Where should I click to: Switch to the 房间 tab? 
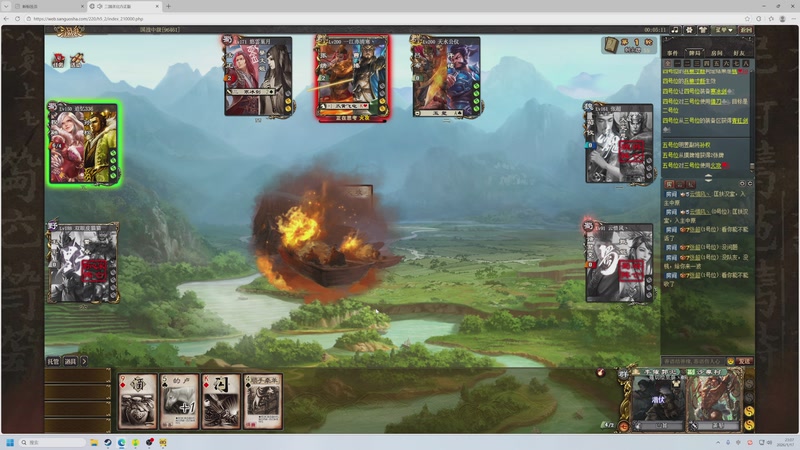(x=716, y=53)
